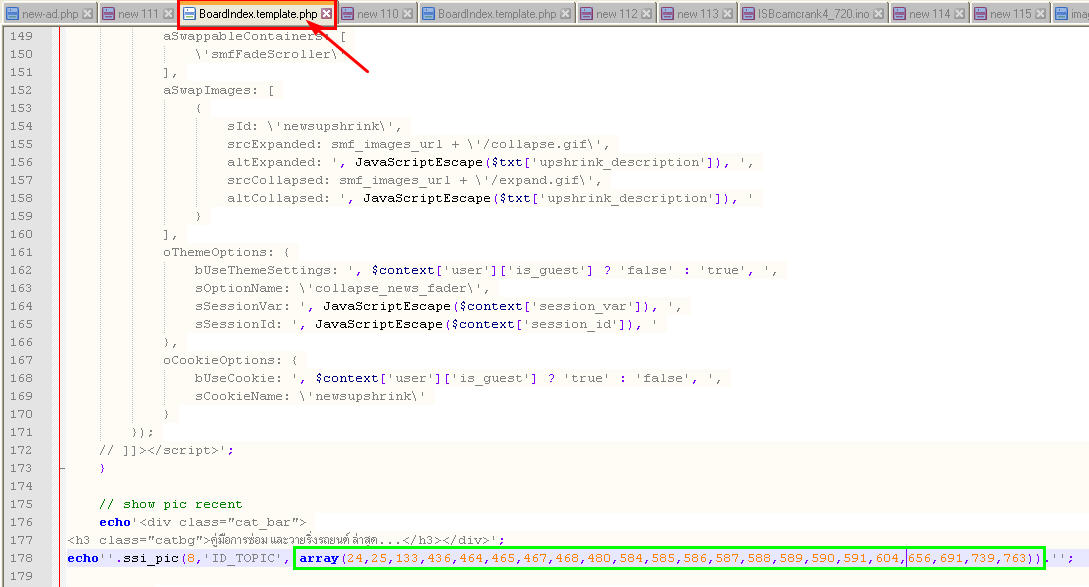Open the new 112 tab
This screenshot has width=1089, height=587.
[617, 14]
